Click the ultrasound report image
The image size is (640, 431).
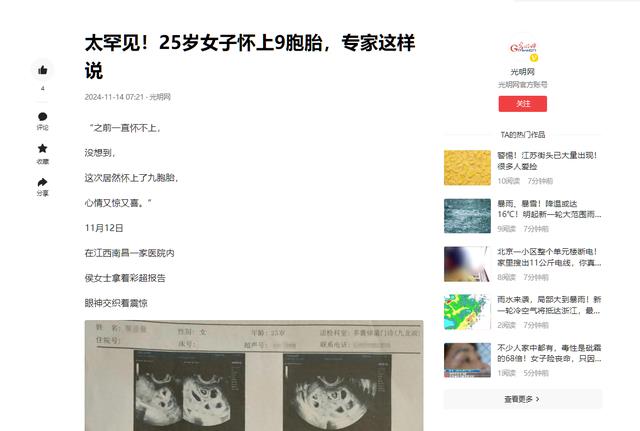click(x=254, y=375)
